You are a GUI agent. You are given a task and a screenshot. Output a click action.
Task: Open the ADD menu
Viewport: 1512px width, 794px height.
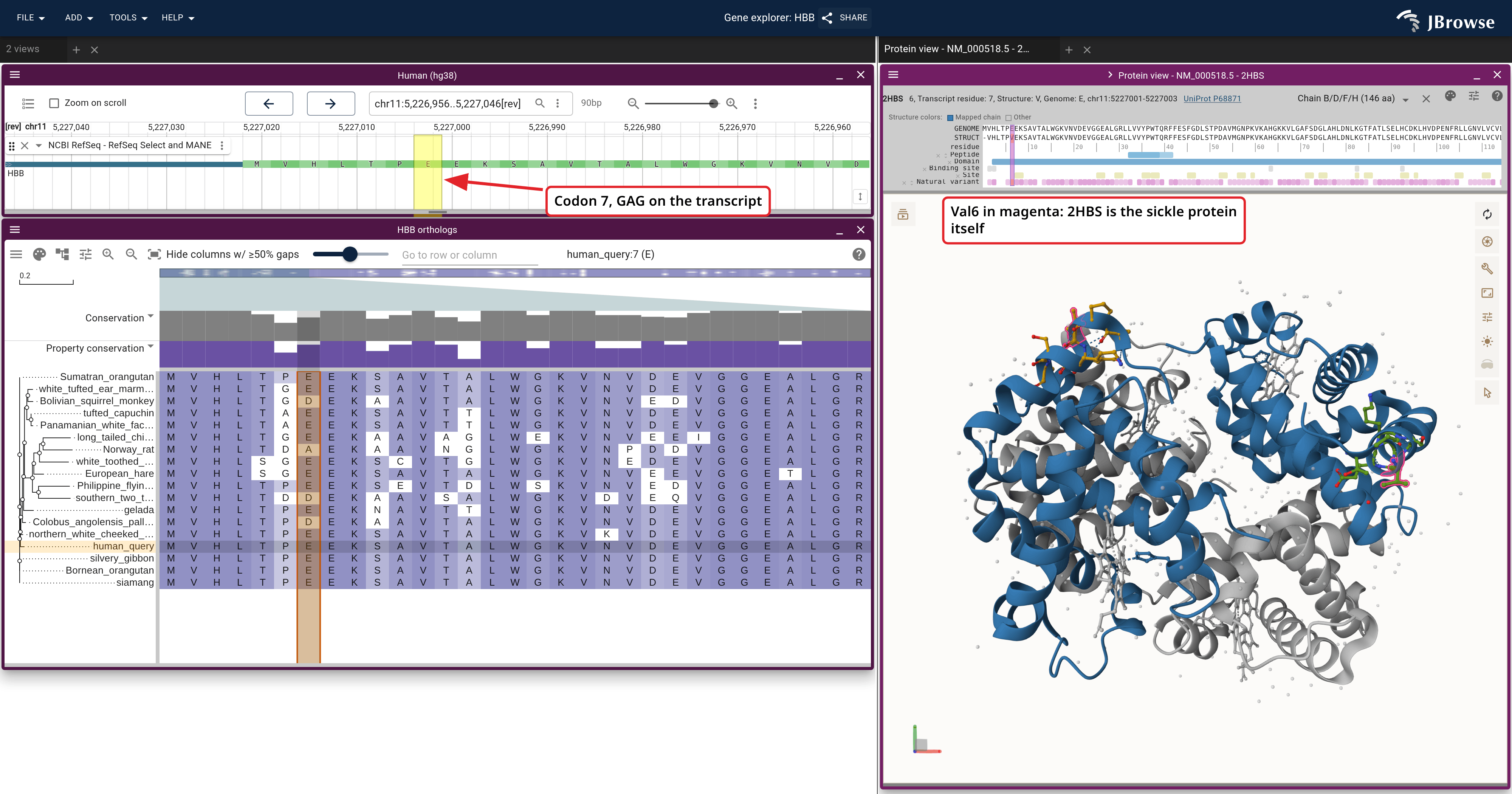[x=79, y=18]
